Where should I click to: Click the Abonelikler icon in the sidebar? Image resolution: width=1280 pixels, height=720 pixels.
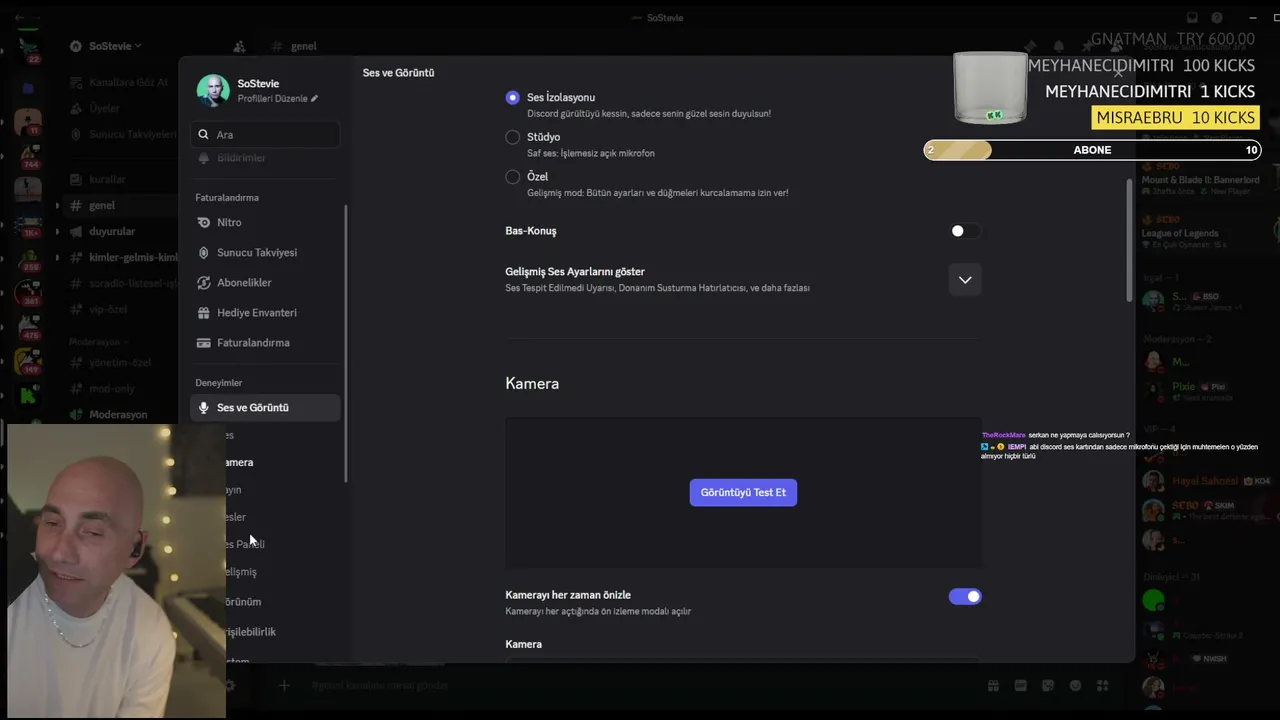tap(204, 282)
